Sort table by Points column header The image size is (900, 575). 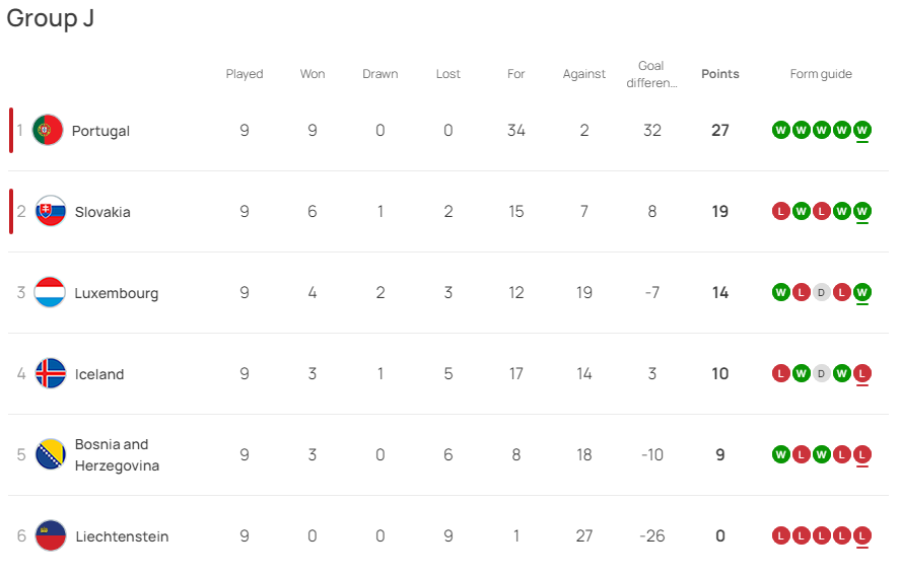[720, 73]
